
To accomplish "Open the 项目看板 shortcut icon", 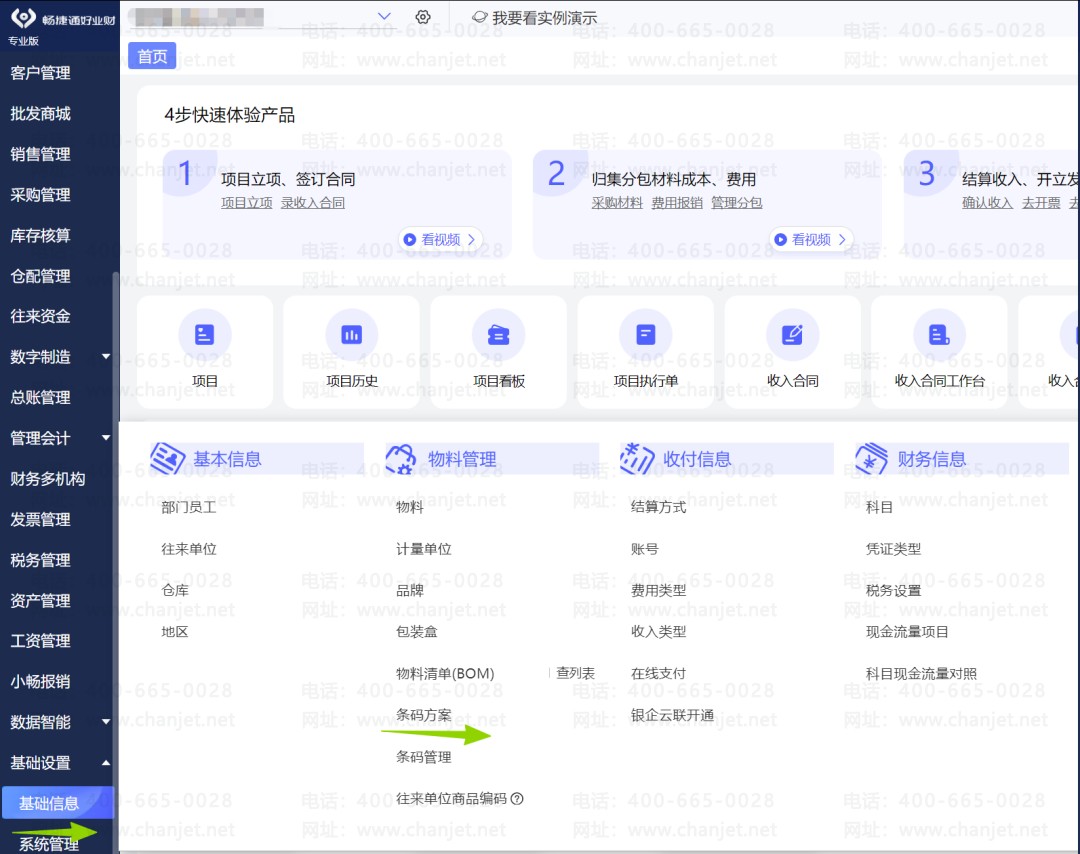I will (x=499, y=335).
